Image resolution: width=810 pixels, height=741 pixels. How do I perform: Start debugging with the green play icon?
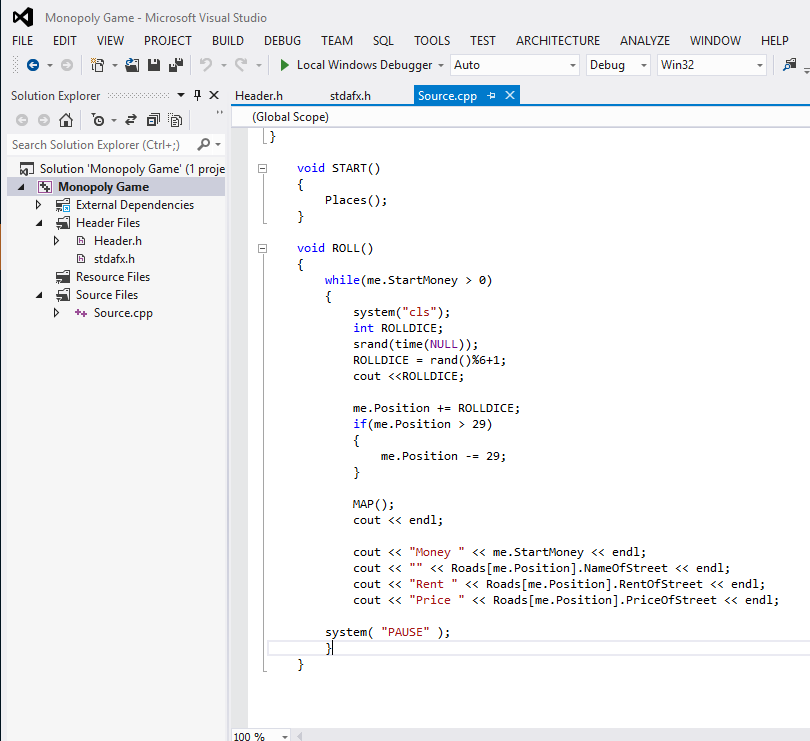[284, 65]
